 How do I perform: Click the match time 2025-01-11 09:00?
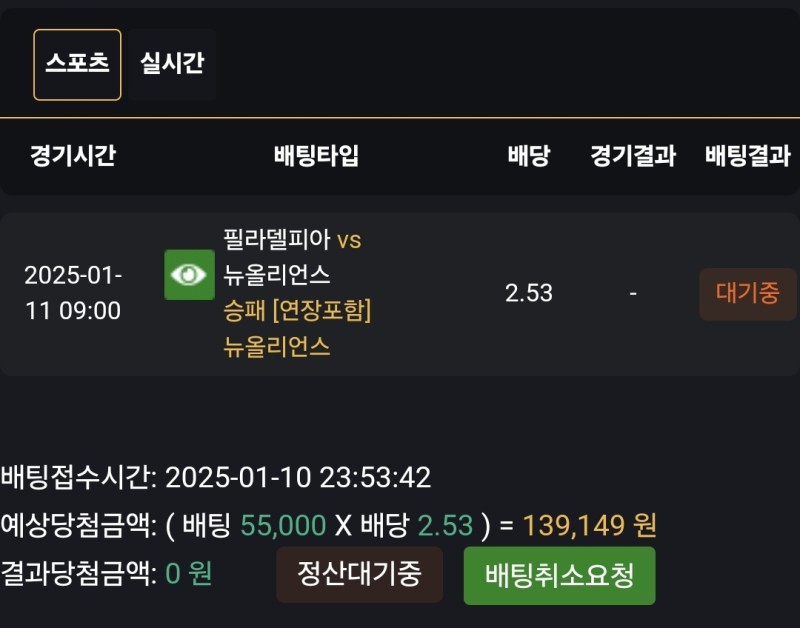pyautogui.click(x=73, y=293)
